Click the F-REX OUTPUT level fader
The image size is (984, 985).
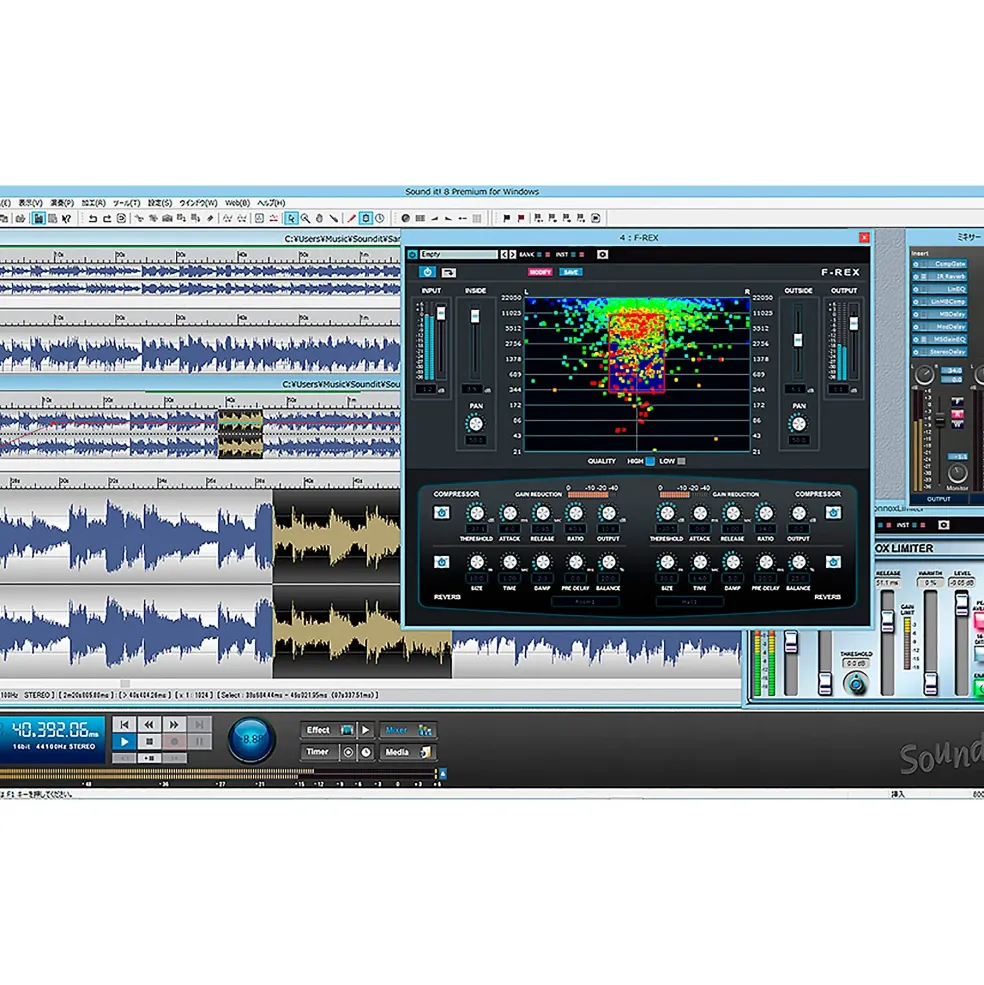point(853,324)
